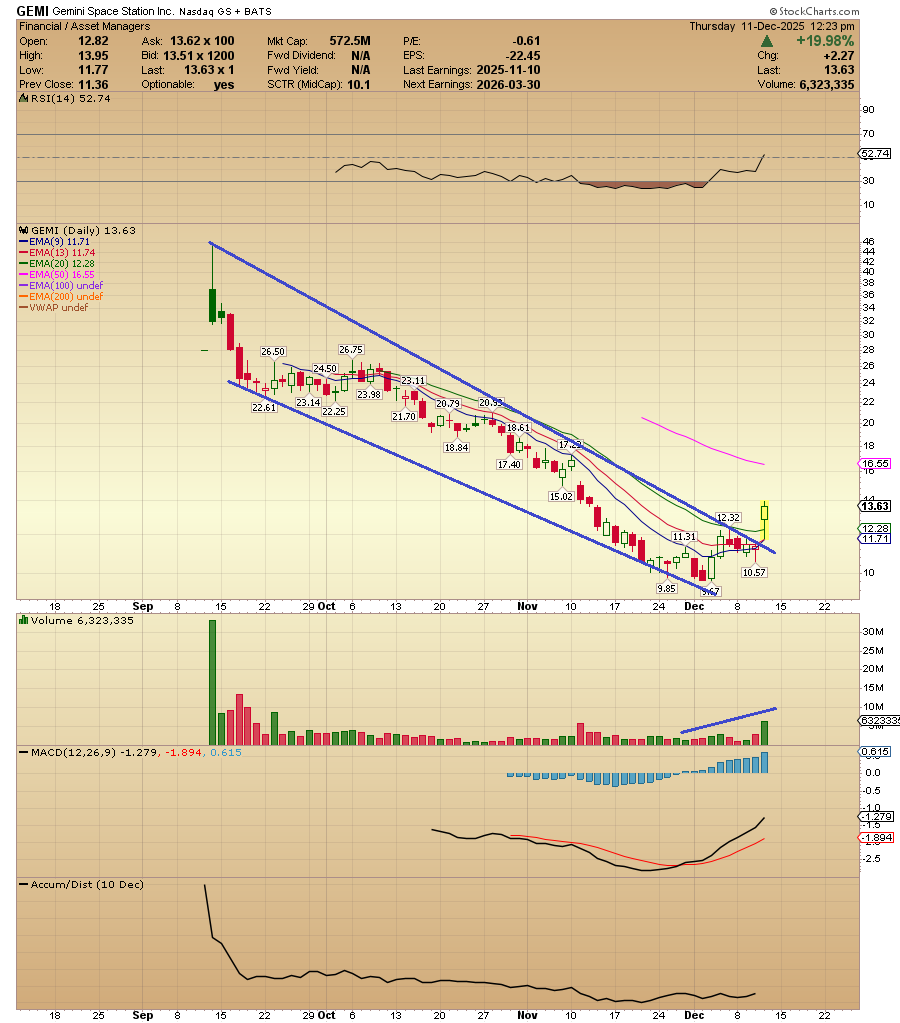Click the 'Accum/Dist (10 Dec)' panel title
This screenshot has width=900, height=1023.
click(87, 885)
